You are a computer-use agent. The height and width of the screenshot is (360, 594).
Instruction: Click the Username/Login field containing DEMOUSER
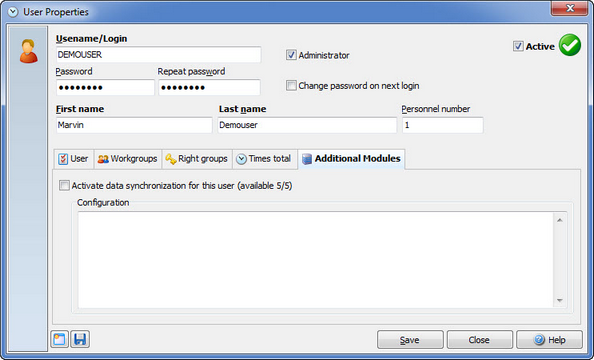158,55
